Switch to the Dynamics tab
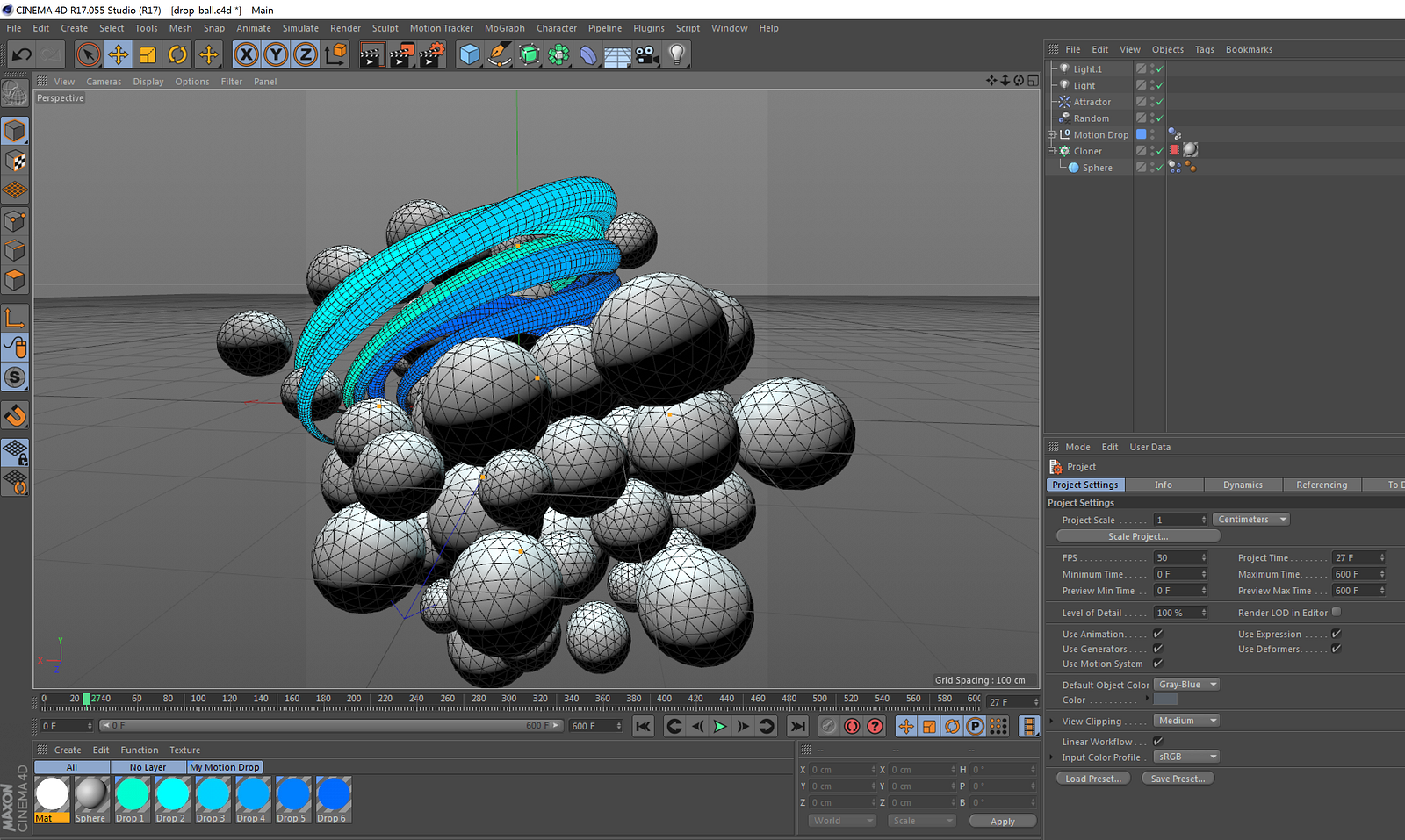The height and width of the screenshot is (840, 1405). pyautogui.click(x=1242, y=485)
